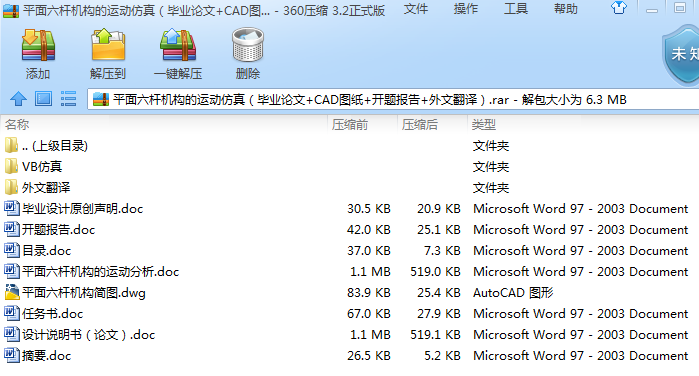Select file 平面六杆机构的运动分析.doc
Viewport: 699px width, 376px height.
[x=100, y=271]
